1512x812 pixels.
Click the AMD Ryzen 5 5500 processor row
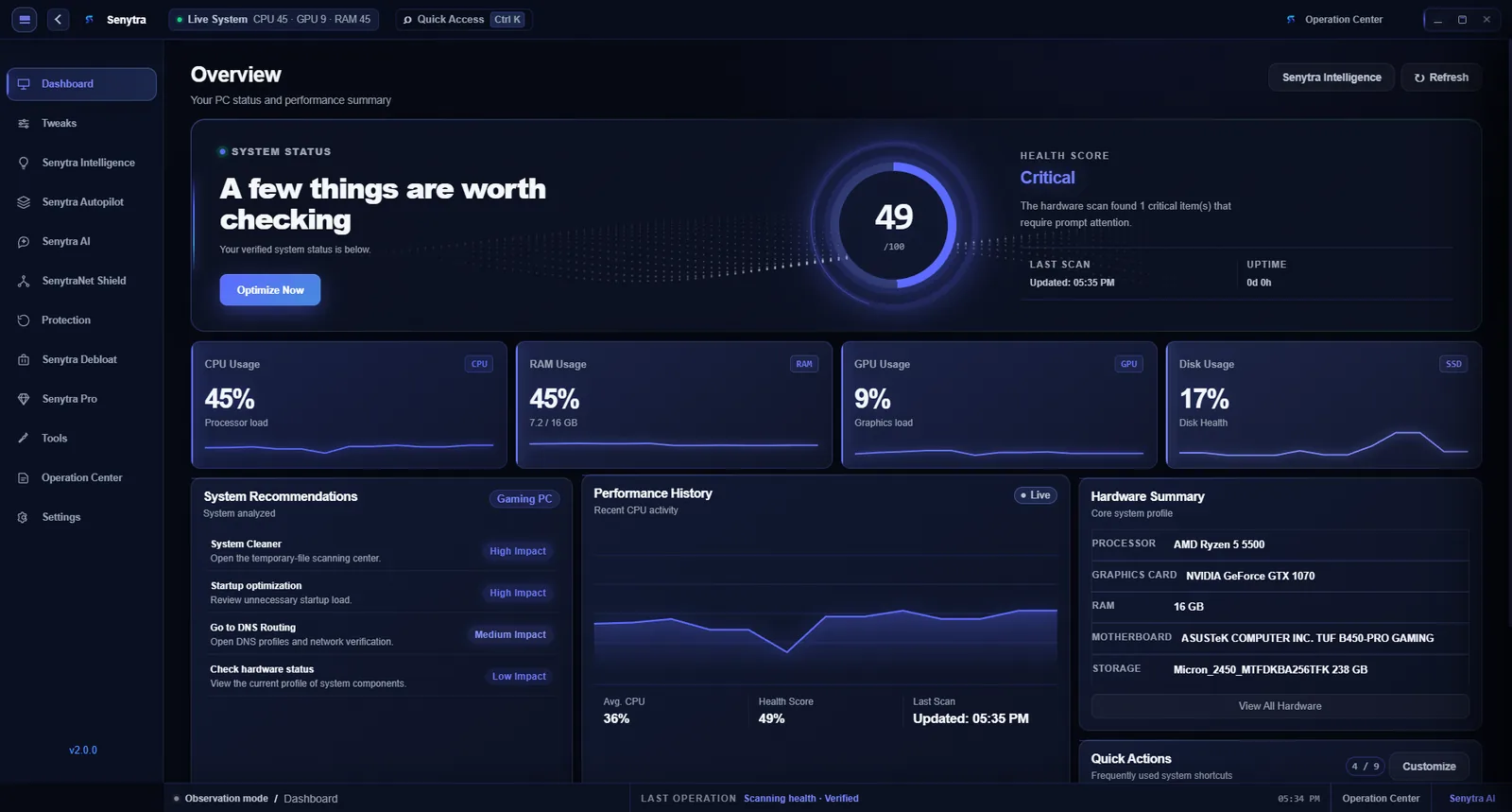(x=1280, y=544)
